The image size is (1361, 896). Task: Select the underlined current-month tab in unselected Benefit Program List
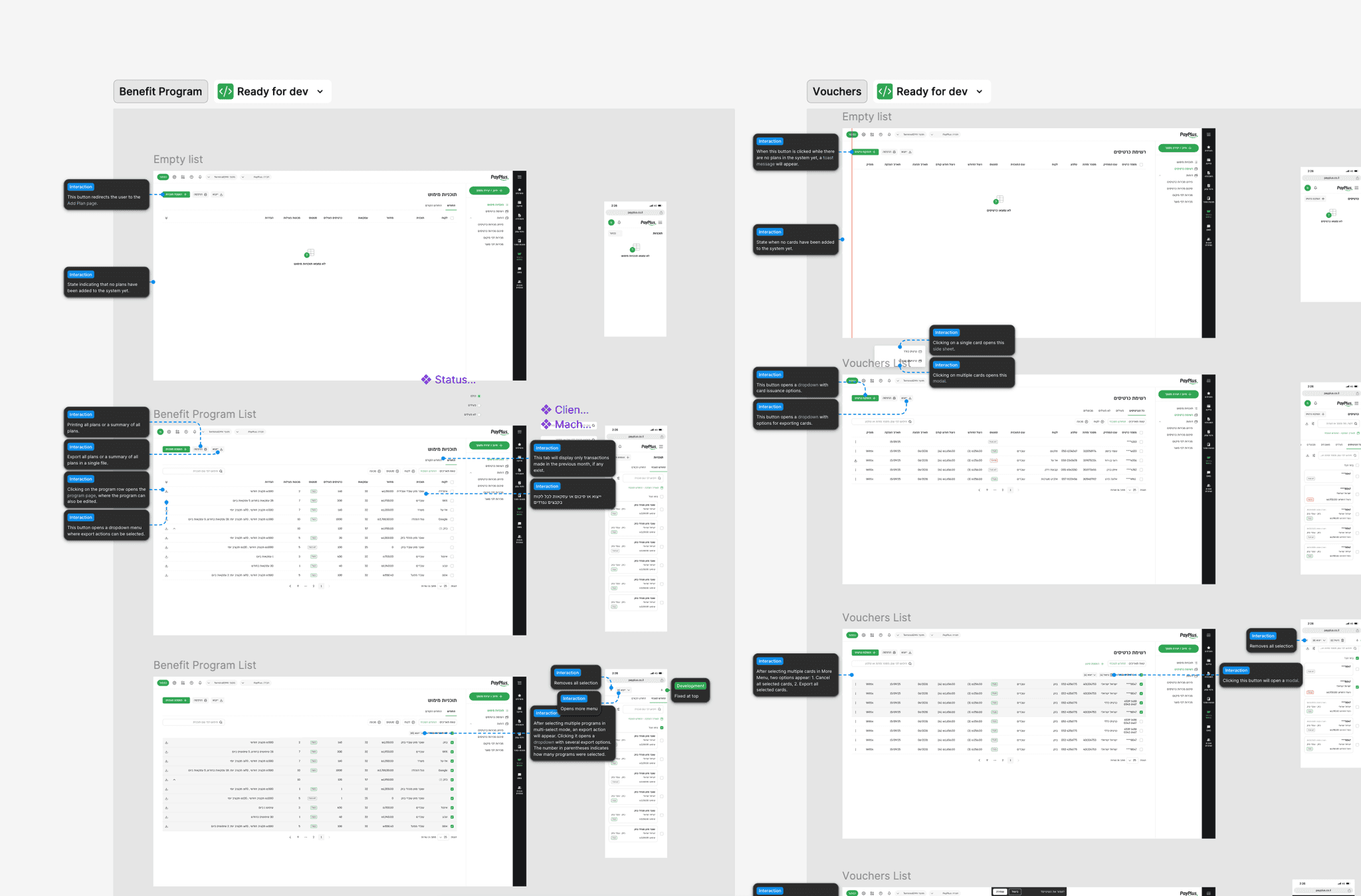click(x=451, y=460)
